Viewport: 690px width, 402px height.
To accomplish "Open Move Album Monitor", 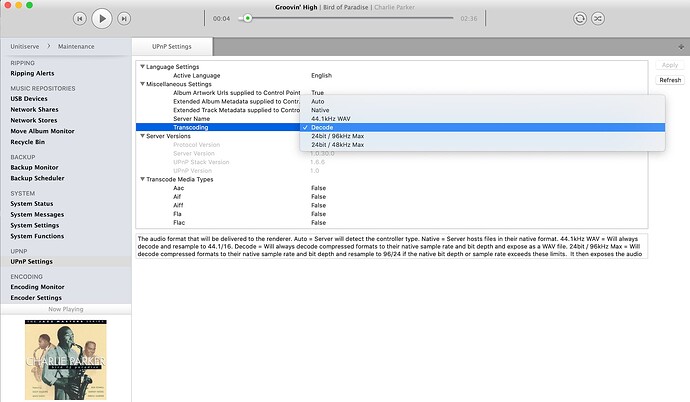I will (x=42, y=131).
